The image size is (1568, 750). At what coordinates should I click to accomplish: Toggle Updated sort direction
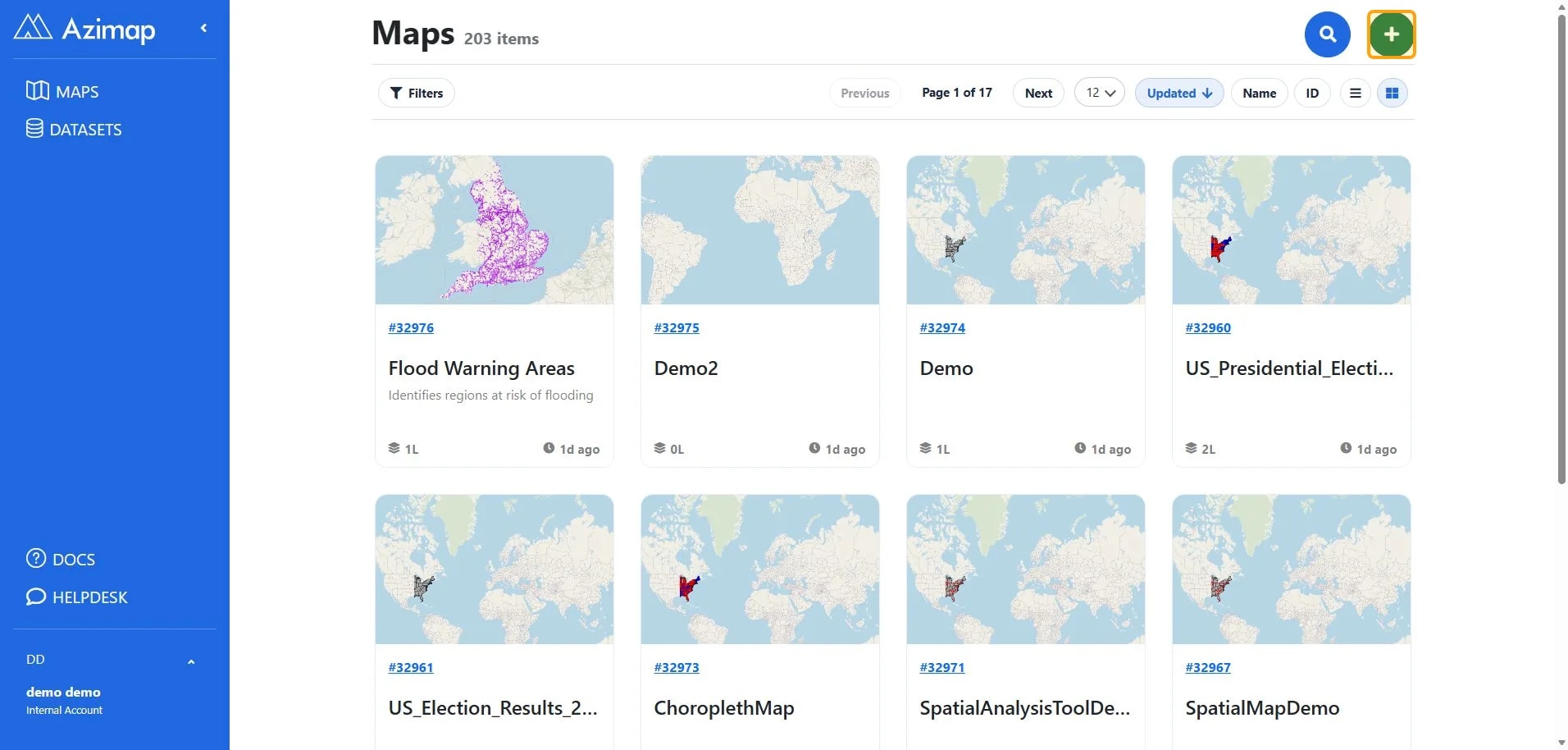[x=1178, y=93]
